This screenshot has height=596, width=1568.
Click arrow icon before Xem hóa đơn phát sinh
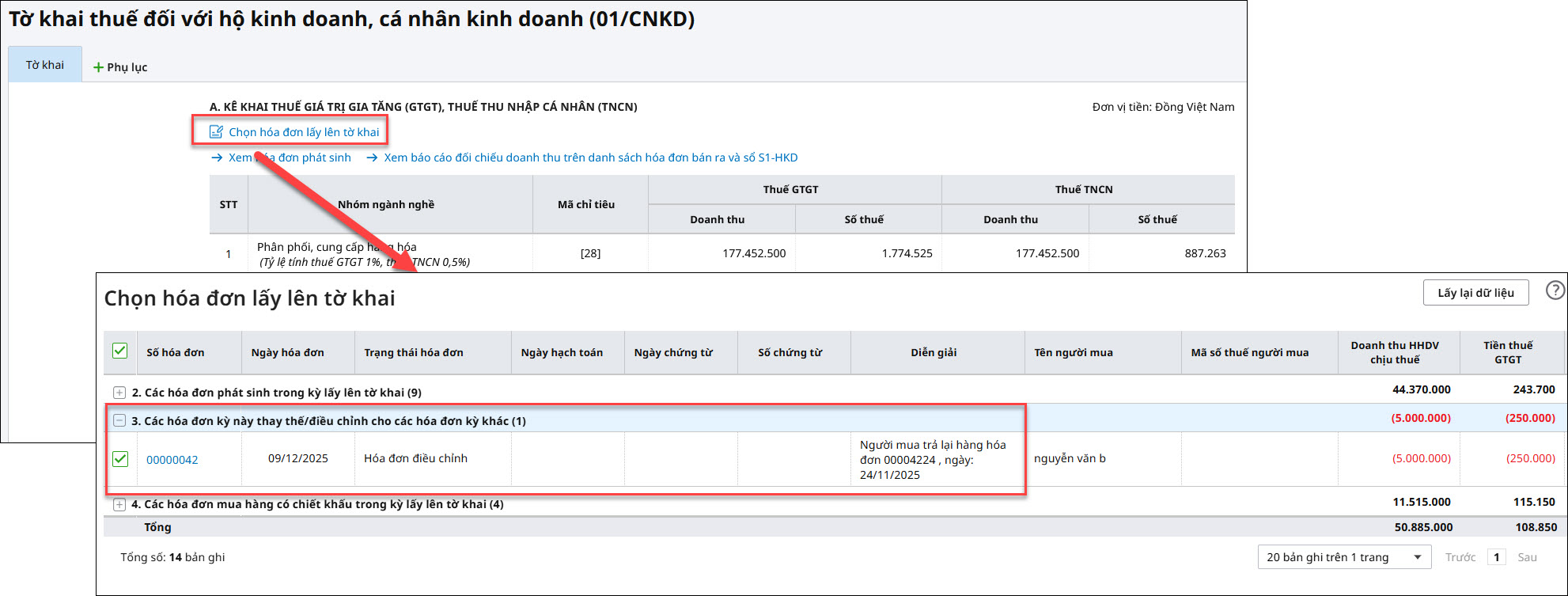coord(217,158)
